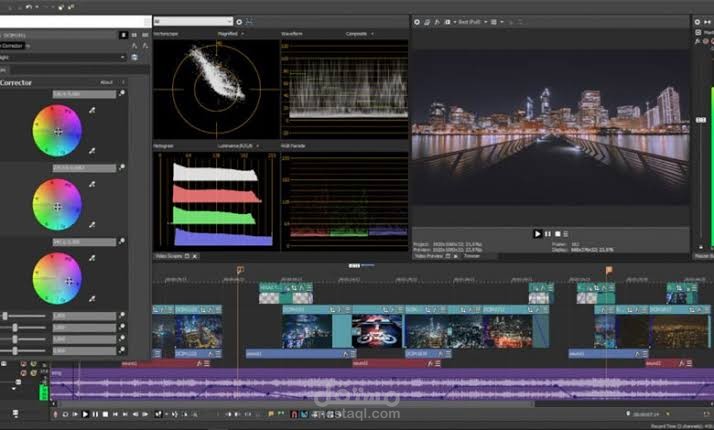Expand the color corrector preset dropdown
The image size is (714, 430).
tap(63, 57)
